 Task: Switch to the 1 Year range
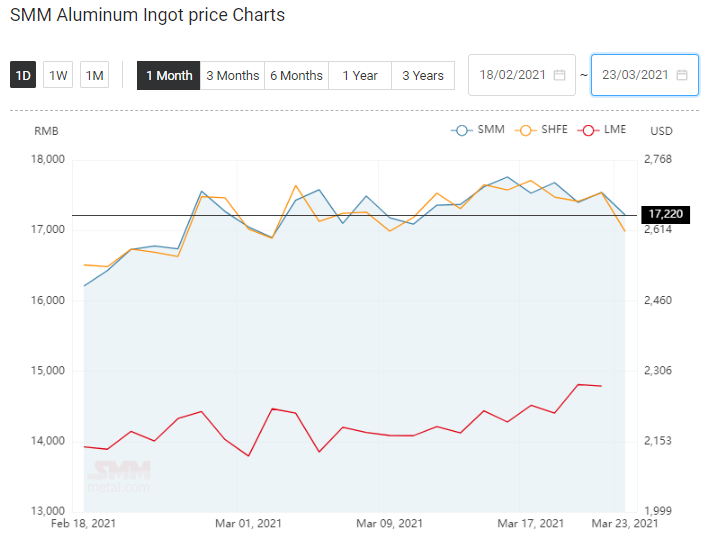[360, 75]
